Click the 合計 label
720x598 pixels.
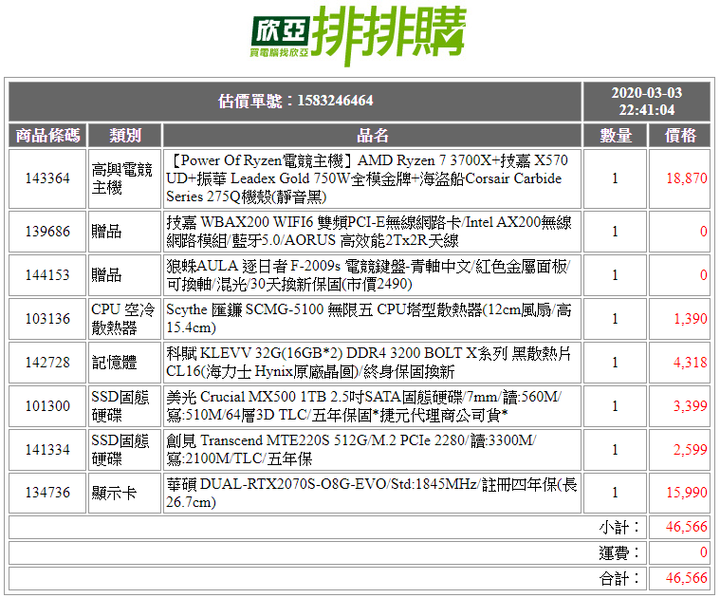[x=619, y=579]
